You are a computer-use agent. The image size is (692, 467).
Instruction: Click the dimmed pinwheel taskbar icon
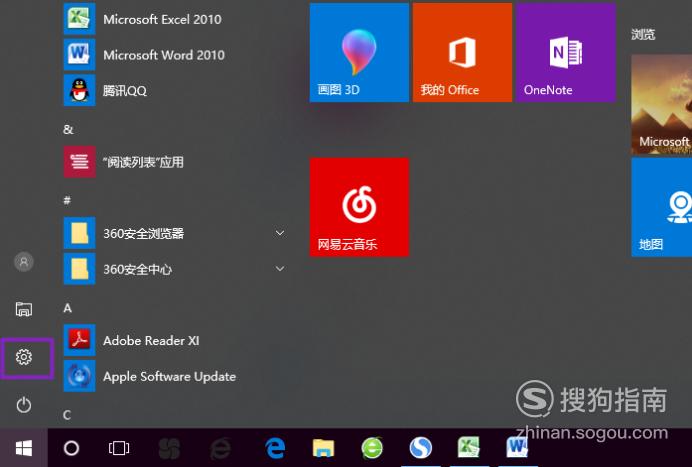170,448
